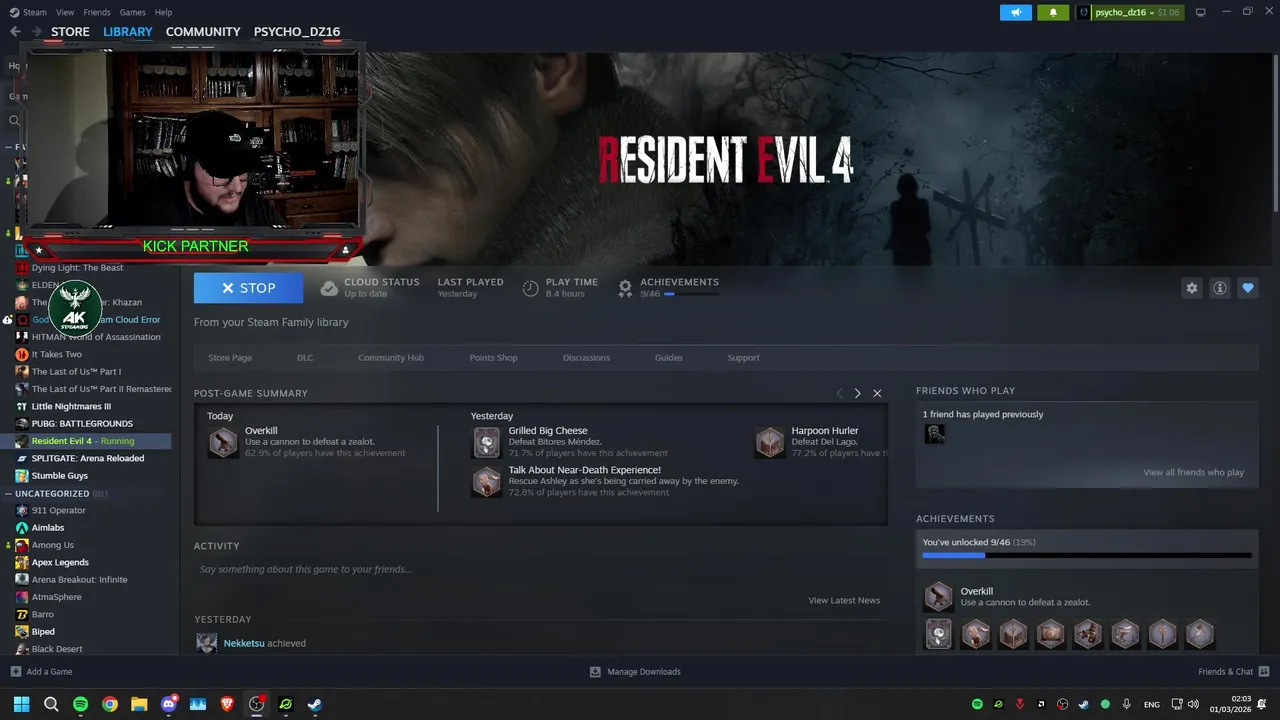Click the Achievements gear icon in header
This screenshot has height=720, width=1280.
[x=625, y=288]
